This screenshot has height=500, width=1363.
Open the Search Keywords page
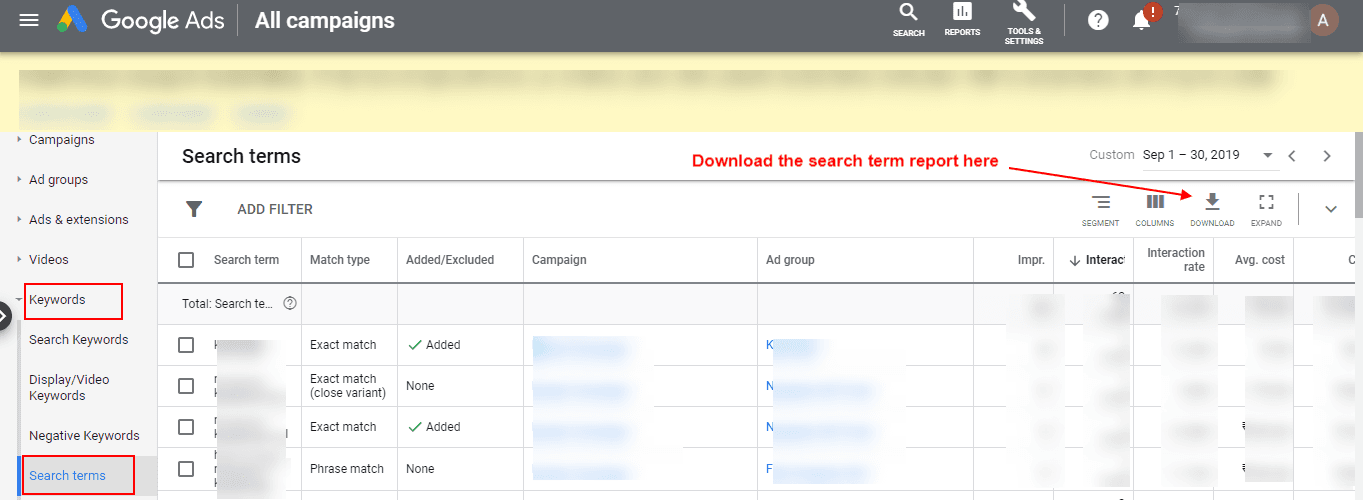(x=79, y=340)
